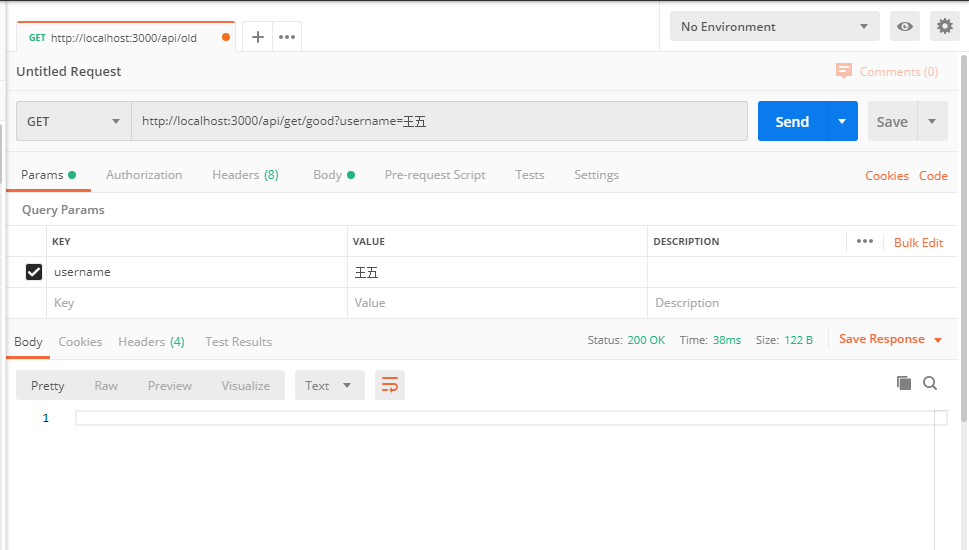
Task: Select the Preview response view
Action: 169,386
